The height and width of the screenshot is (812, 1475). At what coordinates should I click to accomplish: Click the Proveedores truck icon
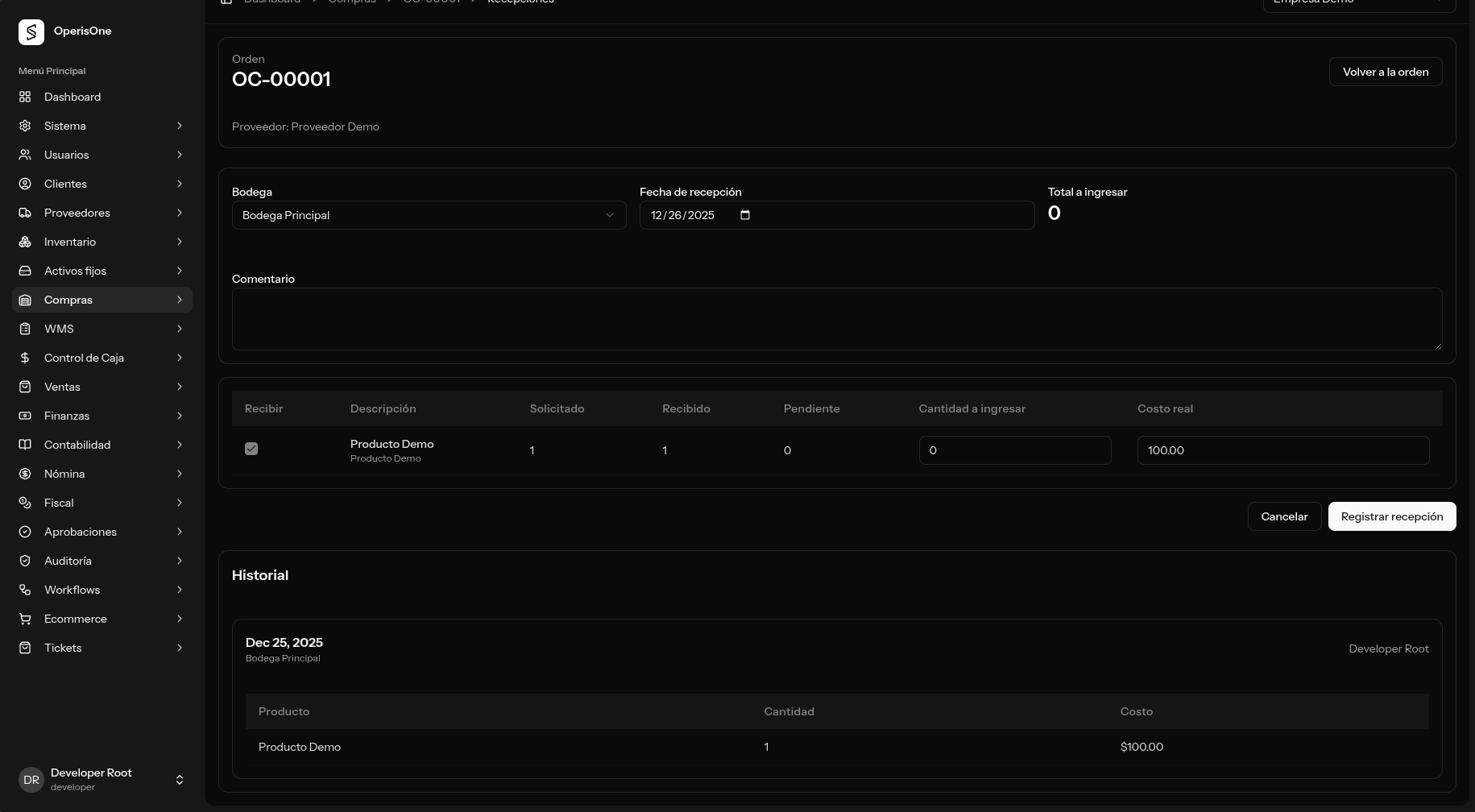point(25,213)
